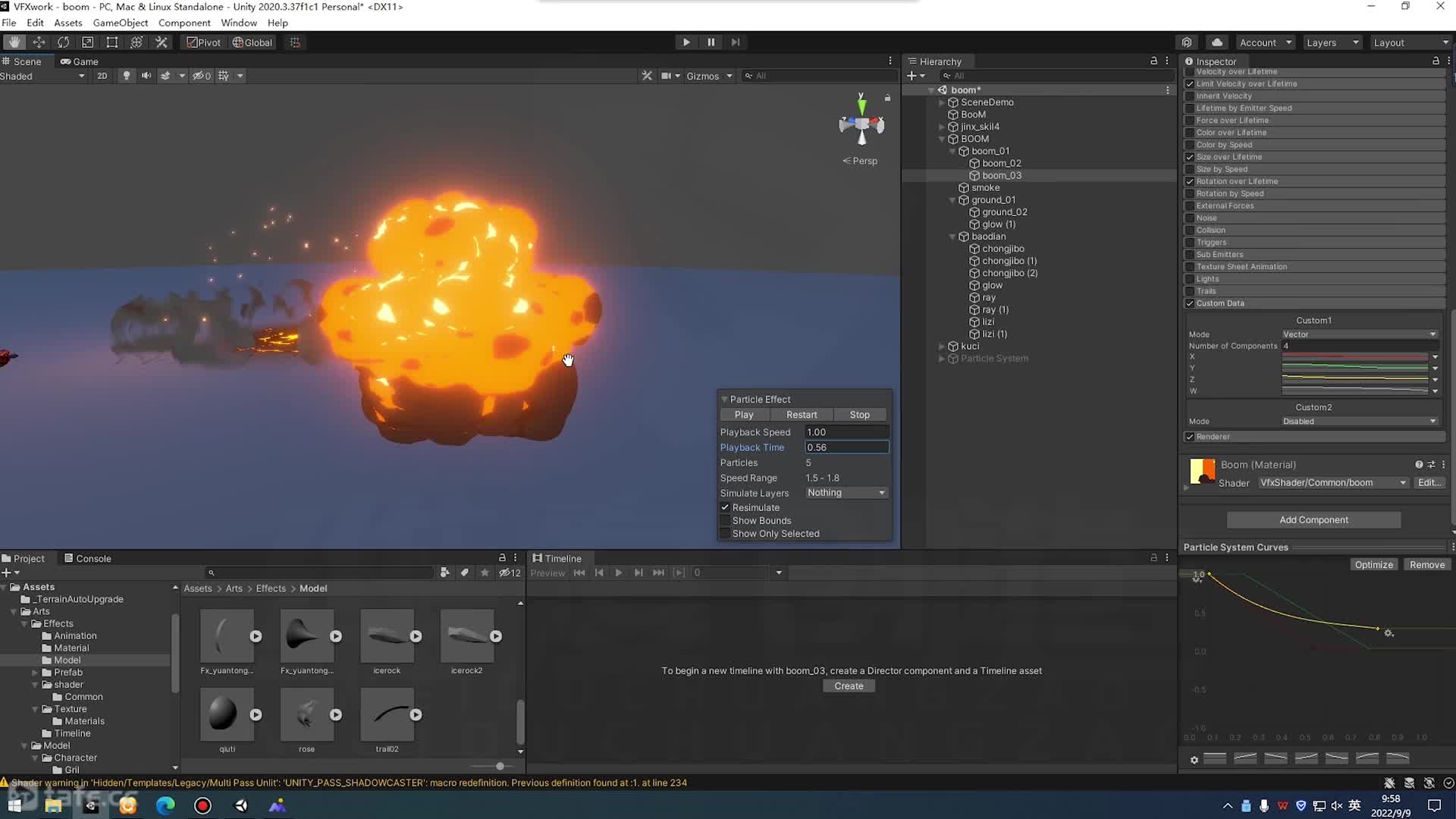Expand kuci object in Hierarchy
The image size is (1456, 819).
coord(942,347)
